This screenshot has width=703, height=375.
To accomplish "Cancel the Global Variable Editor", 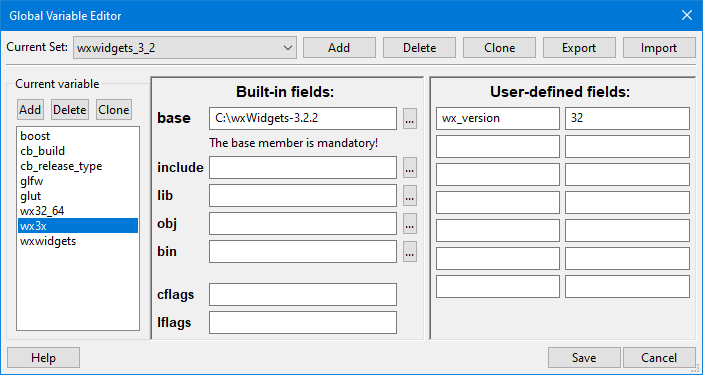I will pos(659,358).
